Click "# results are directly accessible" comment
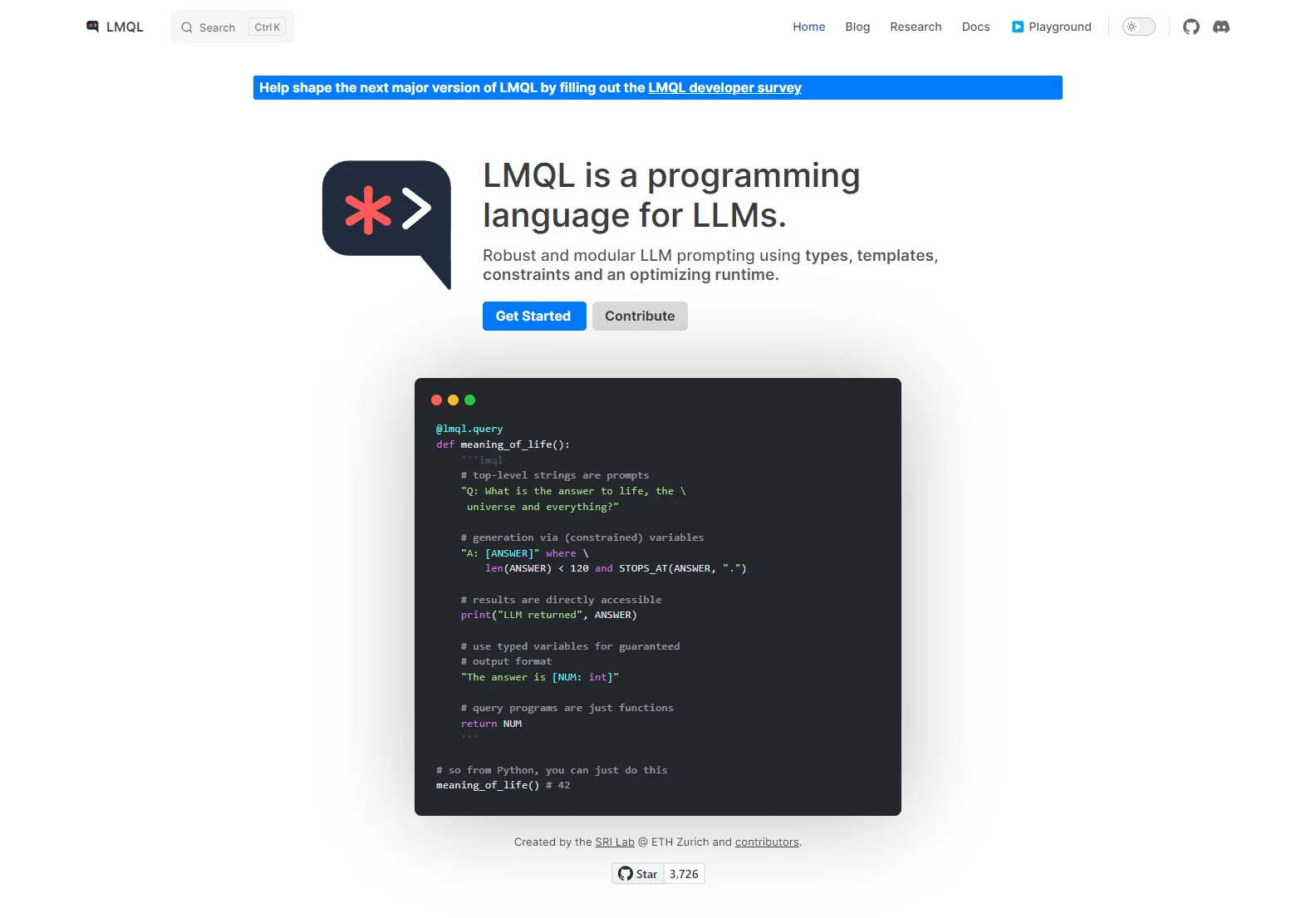The width and height of the screenshot is (1316, 918). 562,600
